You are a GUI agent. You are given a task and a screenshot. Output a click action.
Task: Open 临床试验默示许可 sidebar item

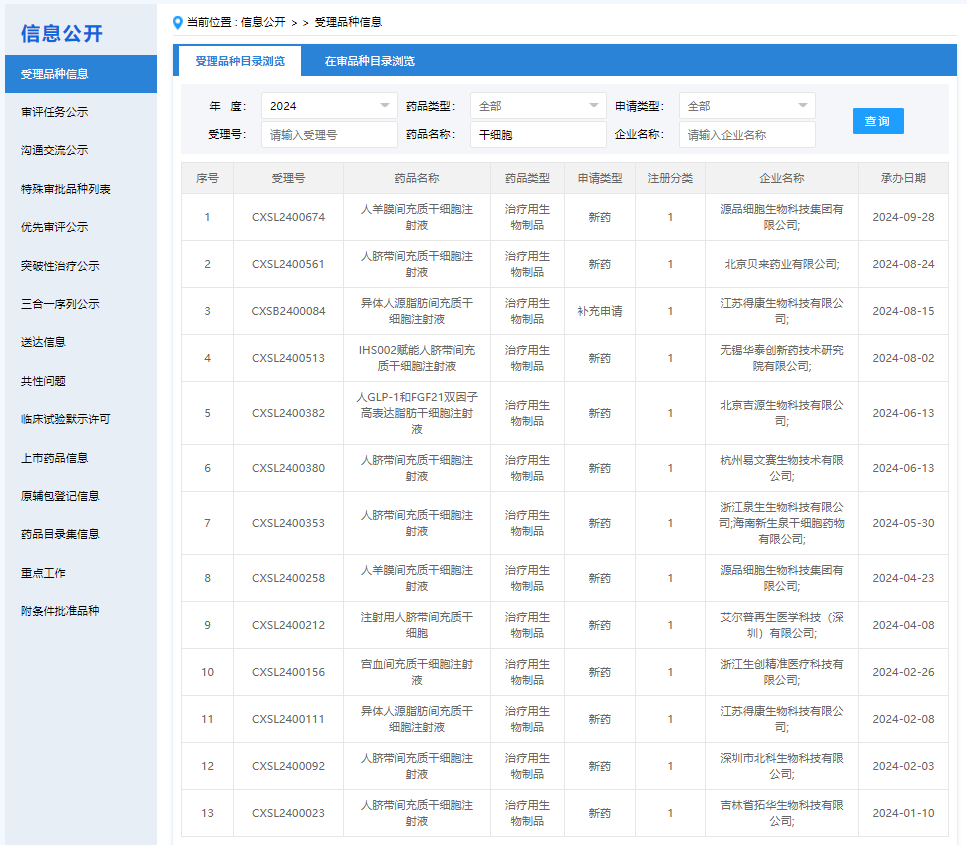pos(65,419)
